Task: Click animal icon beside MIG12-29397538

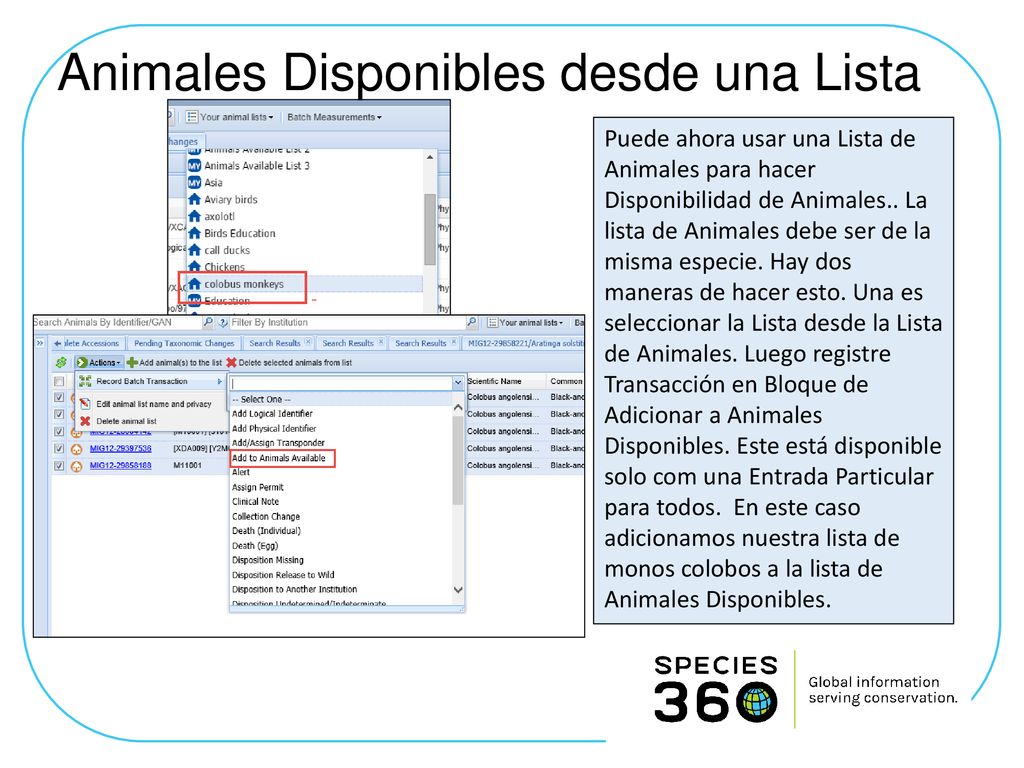Action: (x=76, y=449)
